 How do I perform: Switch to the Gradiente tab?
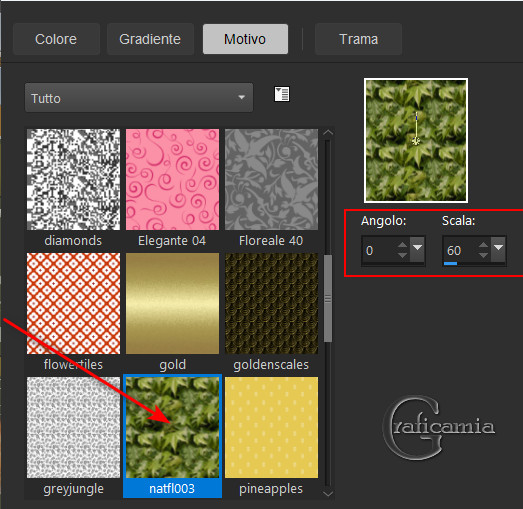click(x=150, y=39)
